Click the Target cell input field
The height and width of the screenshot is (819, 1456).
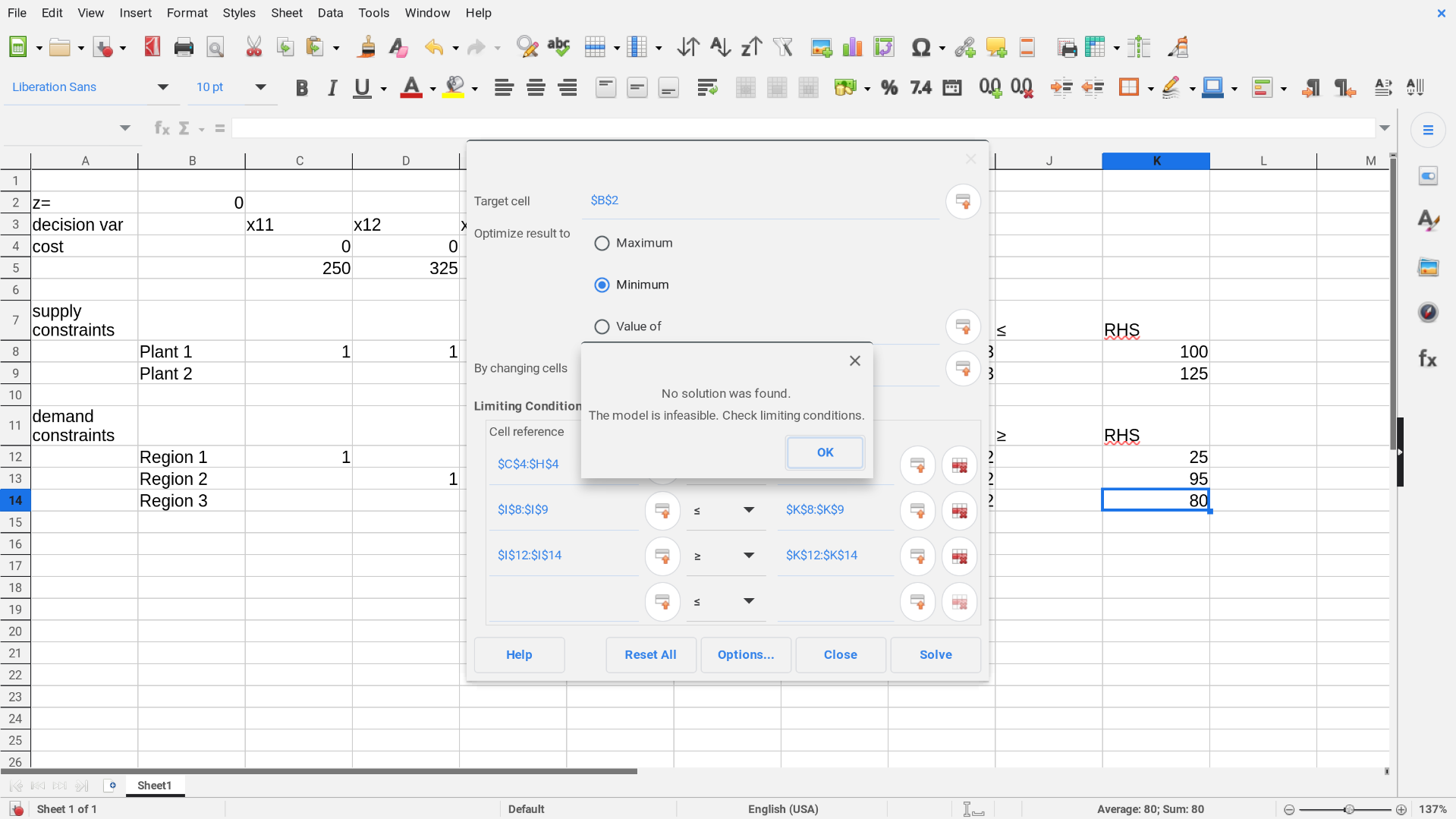(759, 200)
